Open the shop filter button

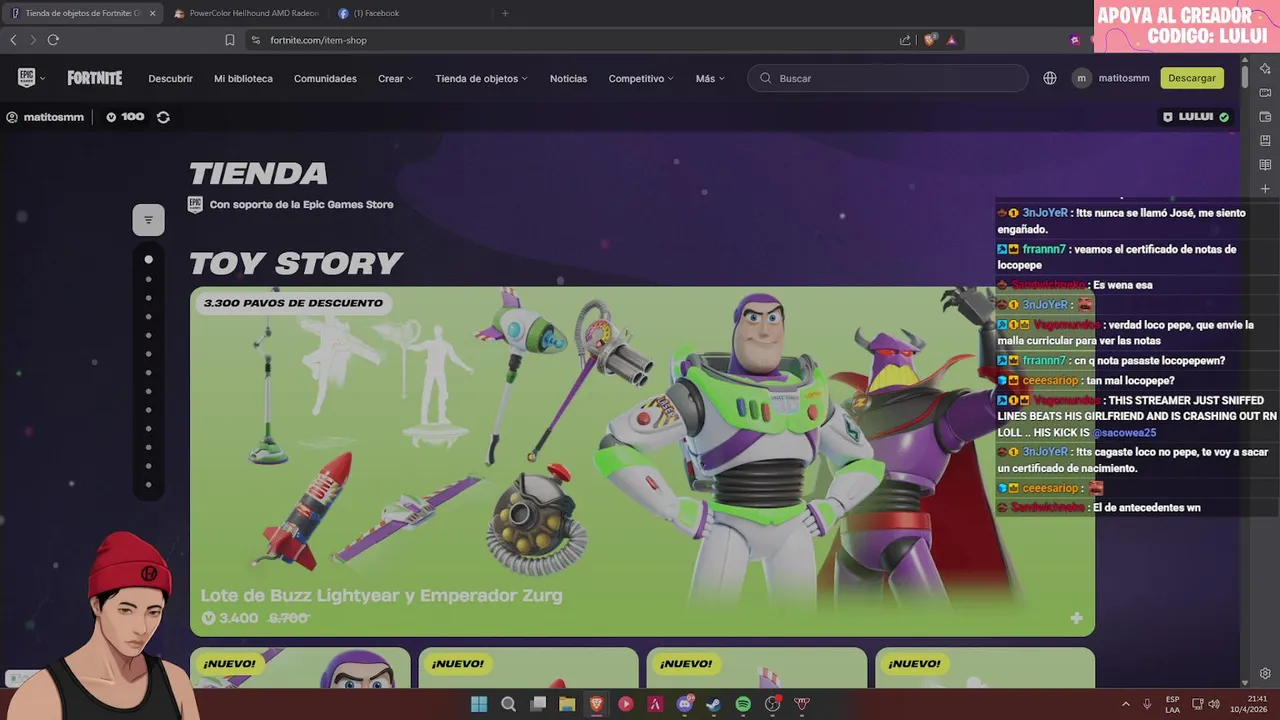pyautogui.click(x=148, y=220)
